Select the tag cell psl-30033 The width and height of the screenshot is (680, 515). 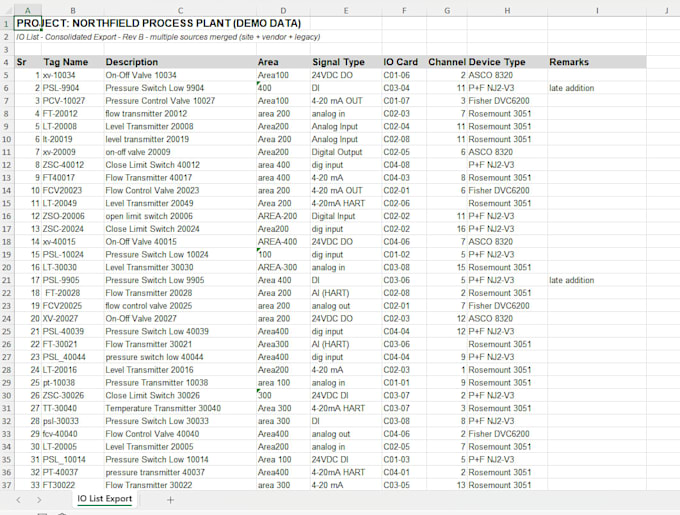[x=73, y=421]
